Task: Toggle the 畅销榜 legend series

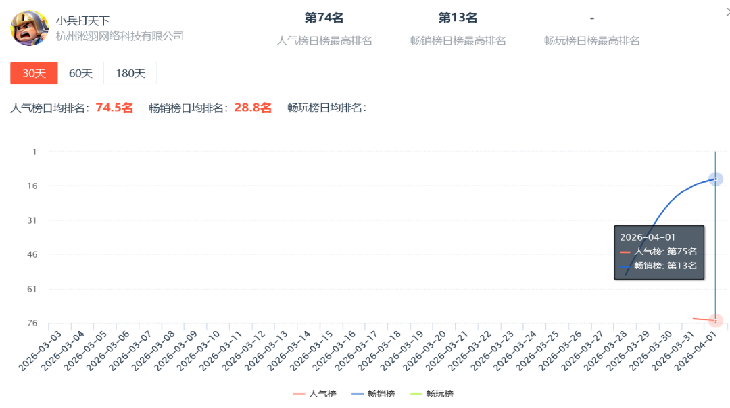Action: pos(372,394)
